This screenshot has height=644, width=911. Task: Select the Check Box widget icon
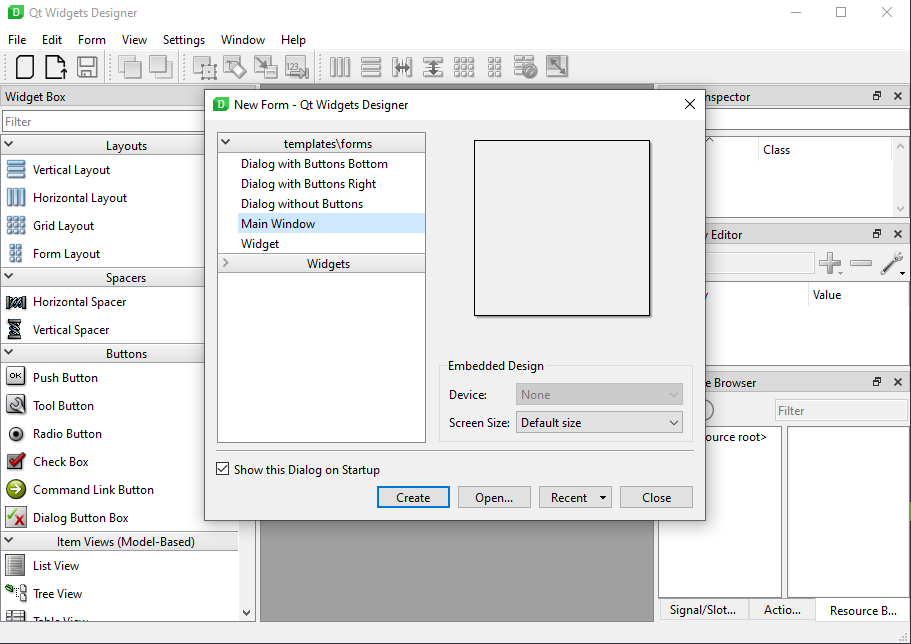[16, 461]
